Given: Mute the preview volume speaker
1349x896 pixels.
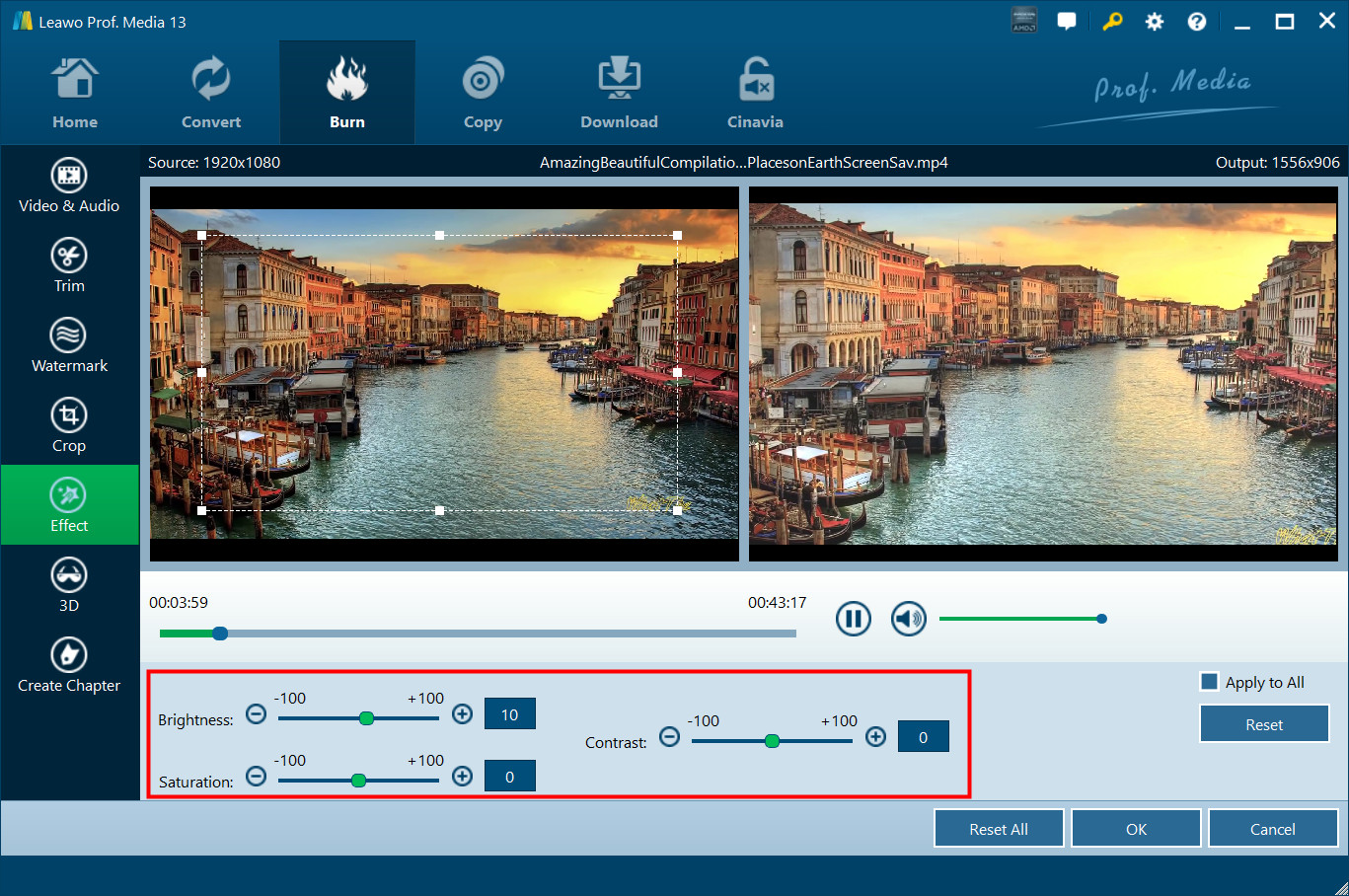Looking at the screenshot, I should coord(908,619).
